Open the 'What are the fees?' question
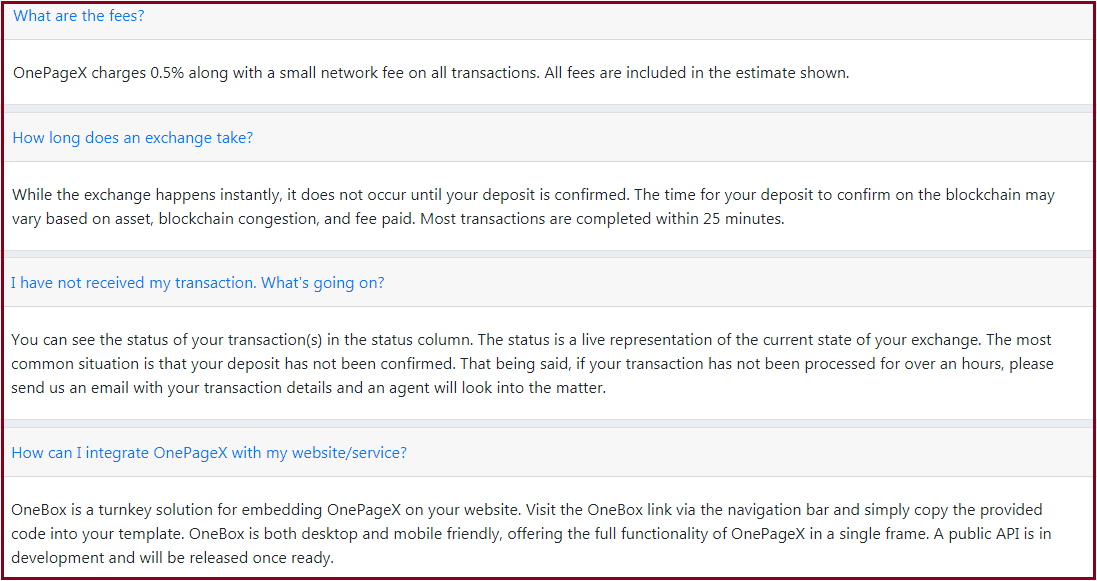 (x=78, y=15)
